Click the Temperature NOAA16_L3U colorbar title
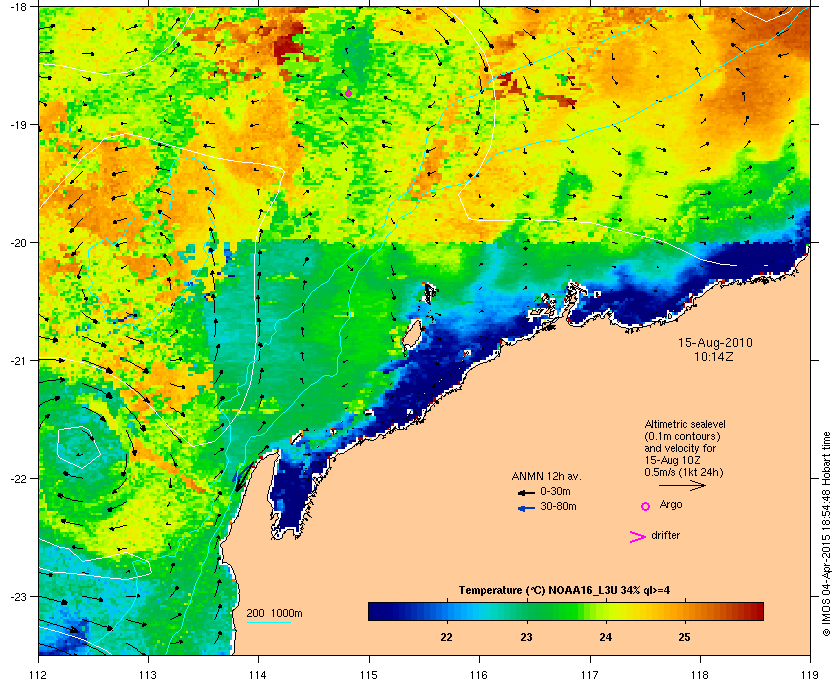Screen dimensions: 840x680 pos(564,591)
